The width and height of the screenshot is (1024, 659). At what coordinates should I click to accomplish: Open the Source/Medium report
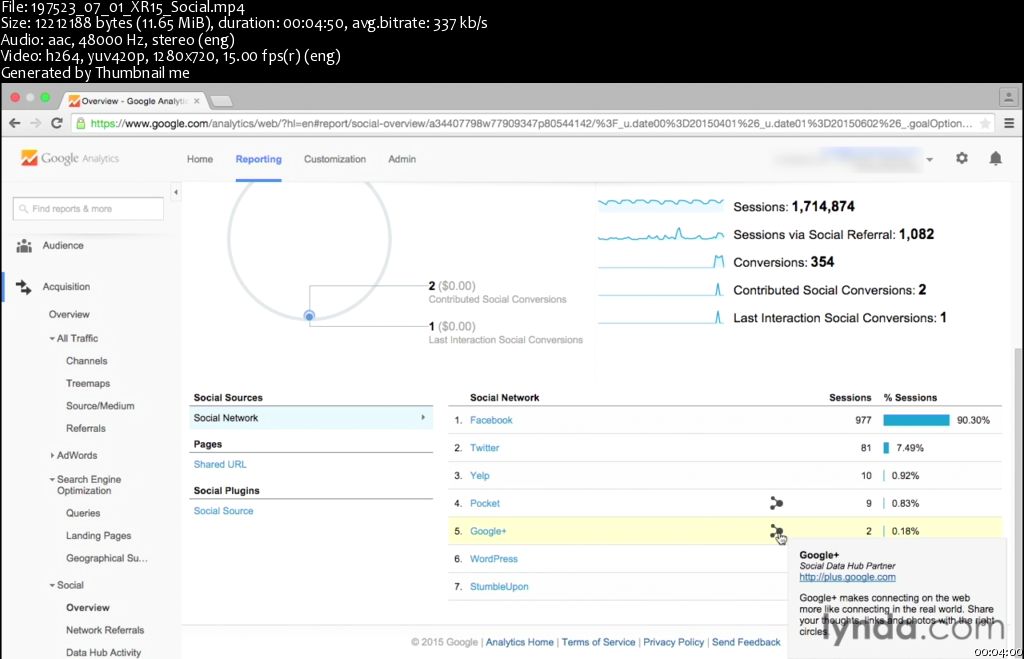point(100,406)
